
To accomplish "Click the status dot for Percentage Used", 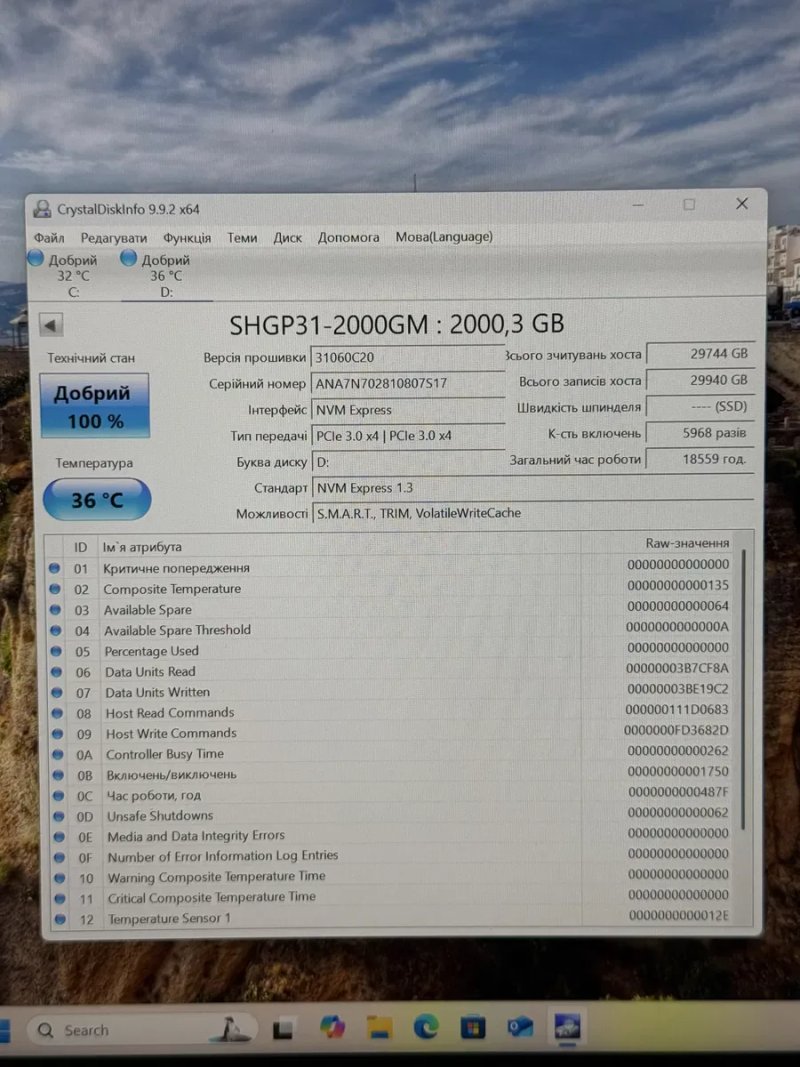I will pos(56,651).
